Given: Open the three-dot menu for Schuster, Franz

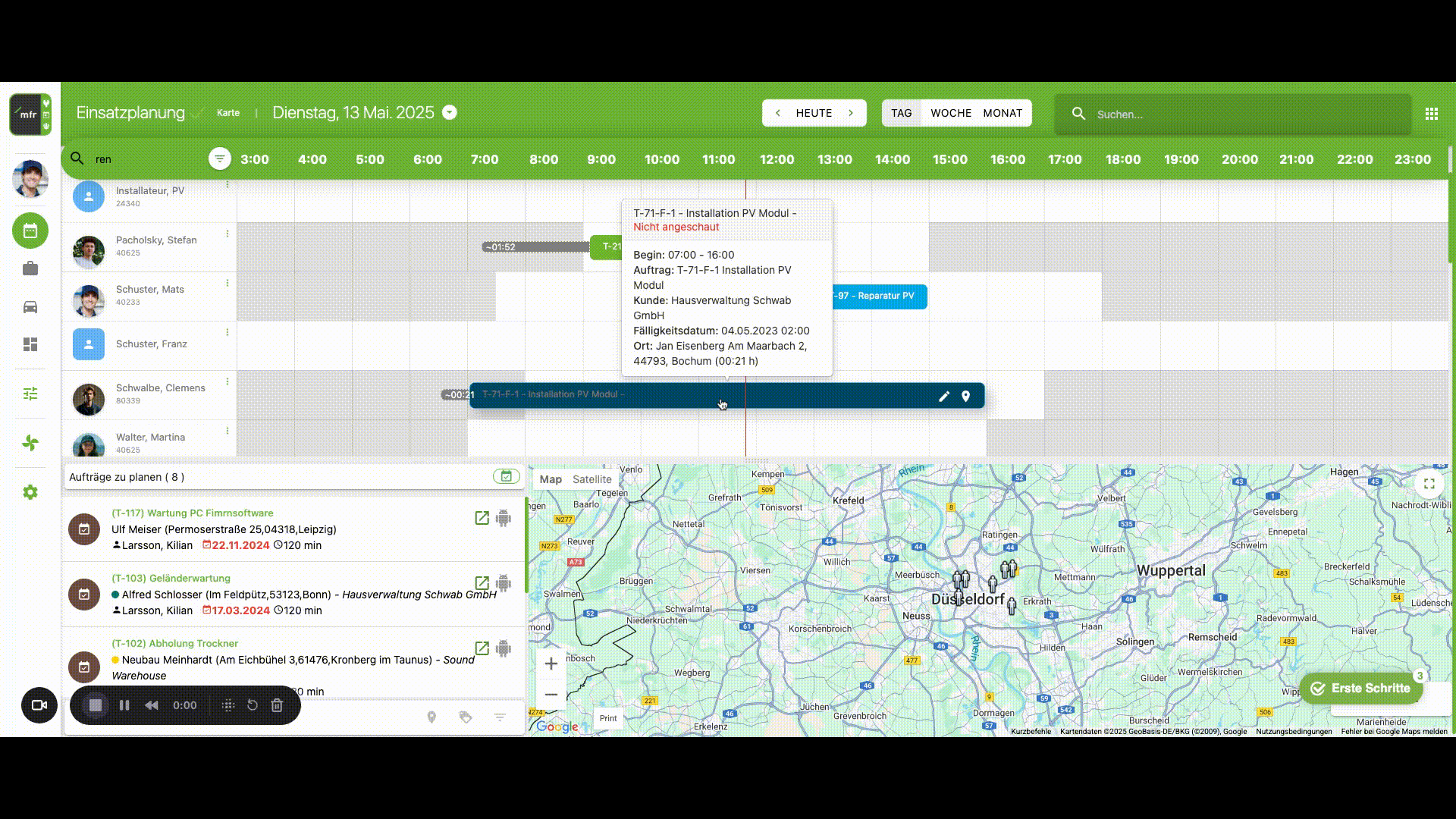Looking at the screenshot, I should pos(227,332).
